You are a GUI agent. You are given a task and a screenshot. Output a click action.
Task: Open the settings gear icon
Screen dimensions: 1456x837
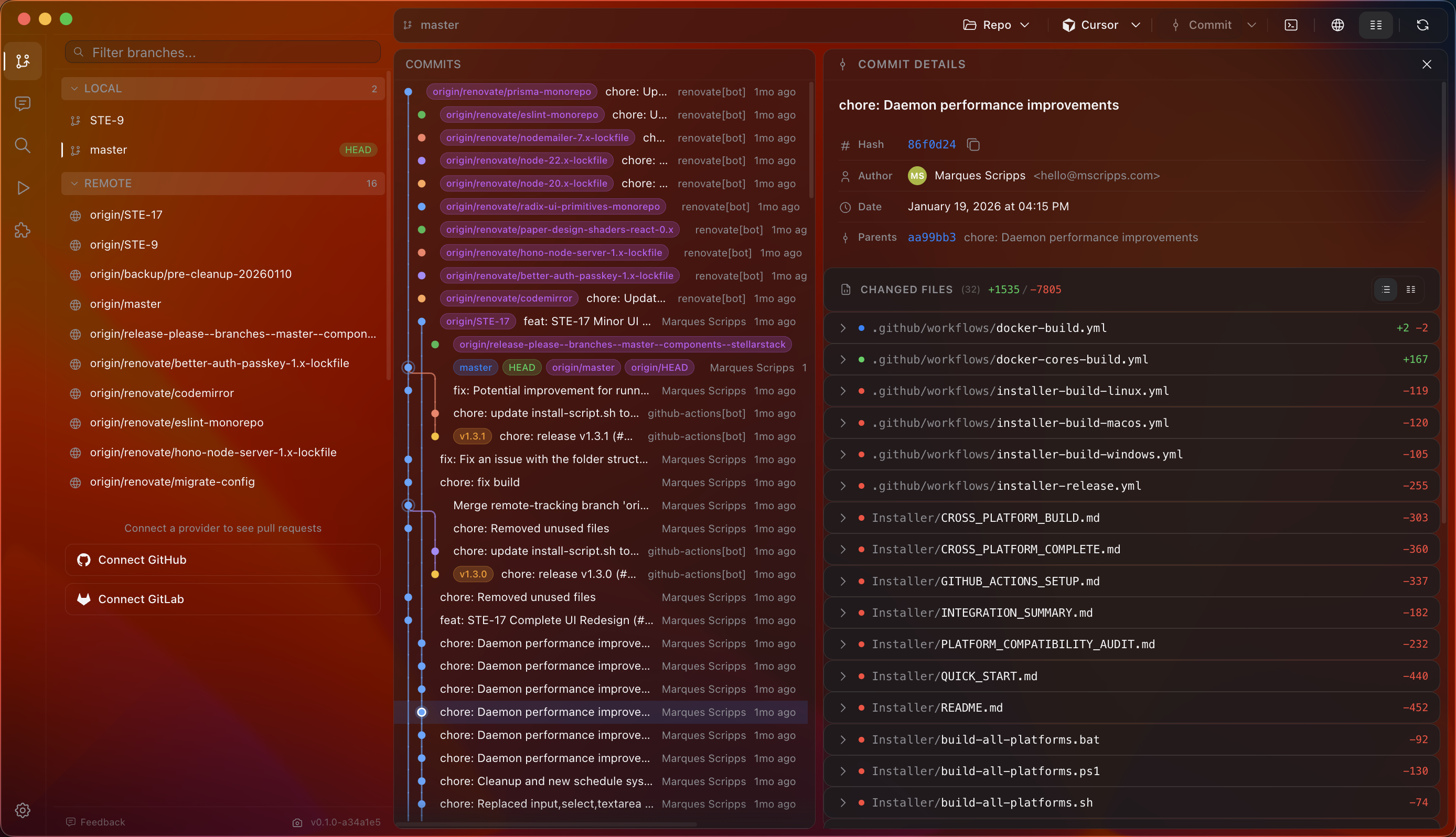click(23, 810)
